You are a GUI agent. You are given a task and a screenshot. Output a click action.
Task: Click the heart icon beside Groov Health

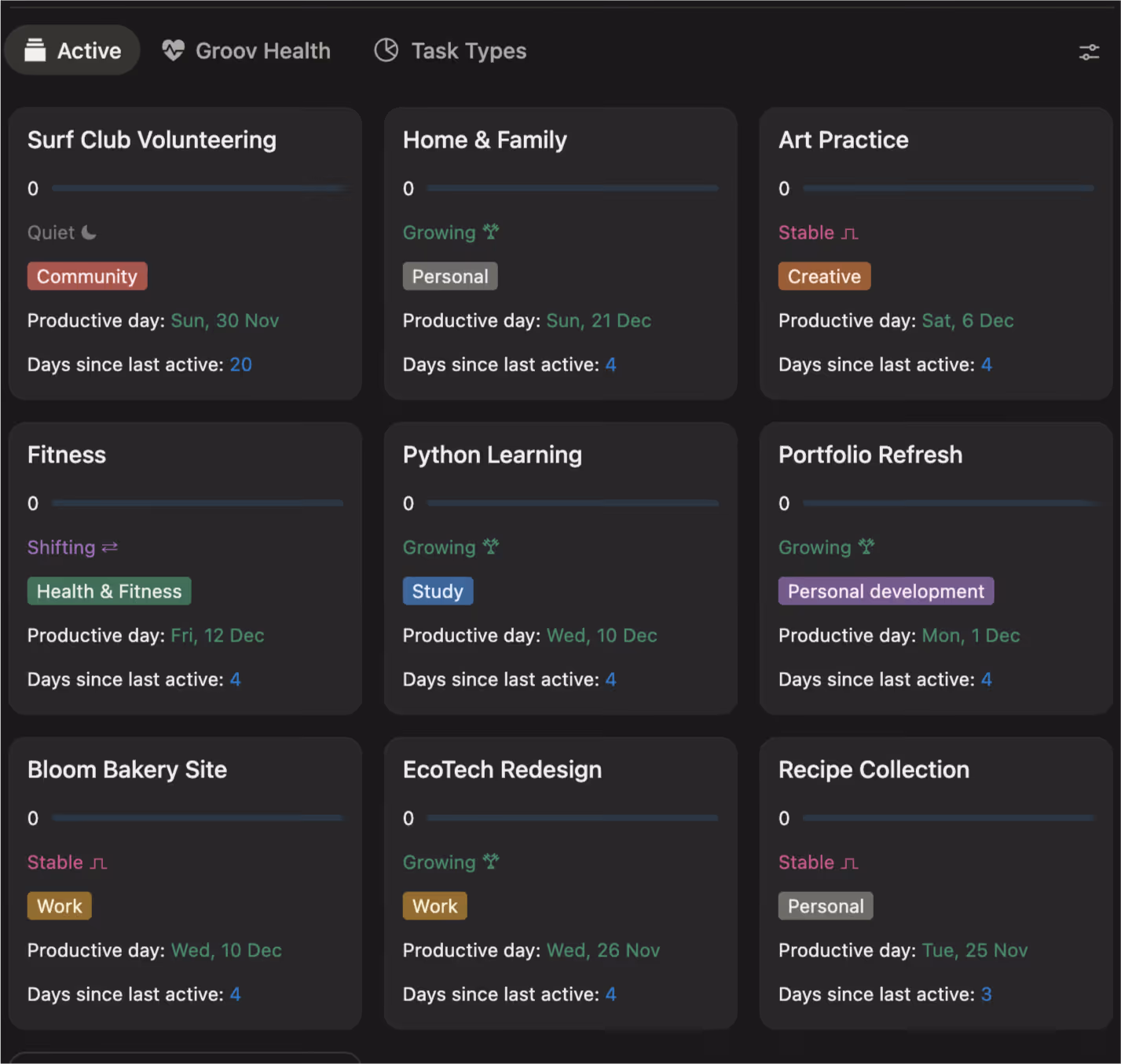173,50
